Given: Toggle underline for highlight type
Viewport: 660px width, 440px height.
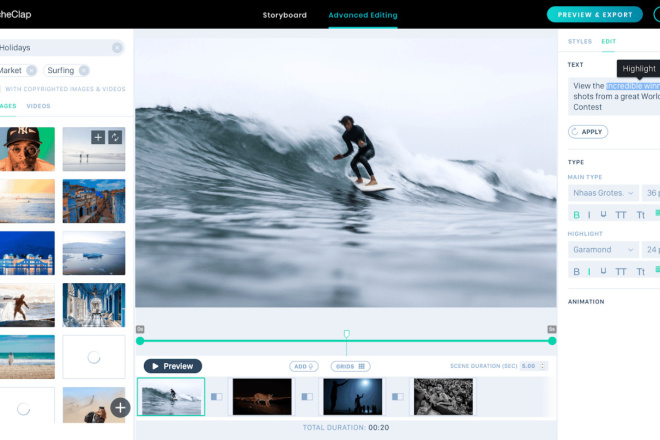Looking at the screenshot, I should click(603, 271).
